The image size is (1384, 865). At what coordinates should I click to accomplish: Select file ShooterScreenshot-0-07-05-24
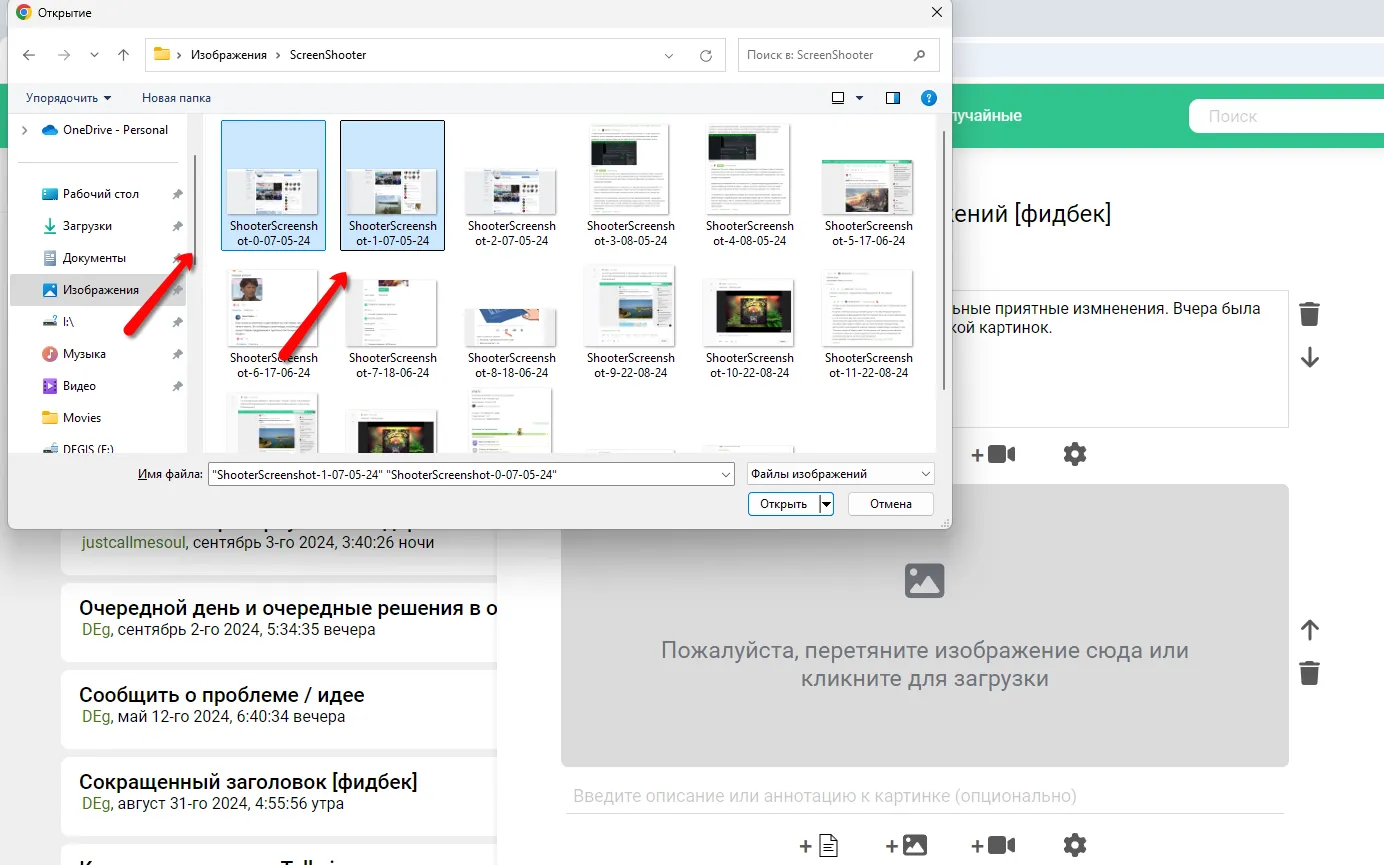[273, 185]
